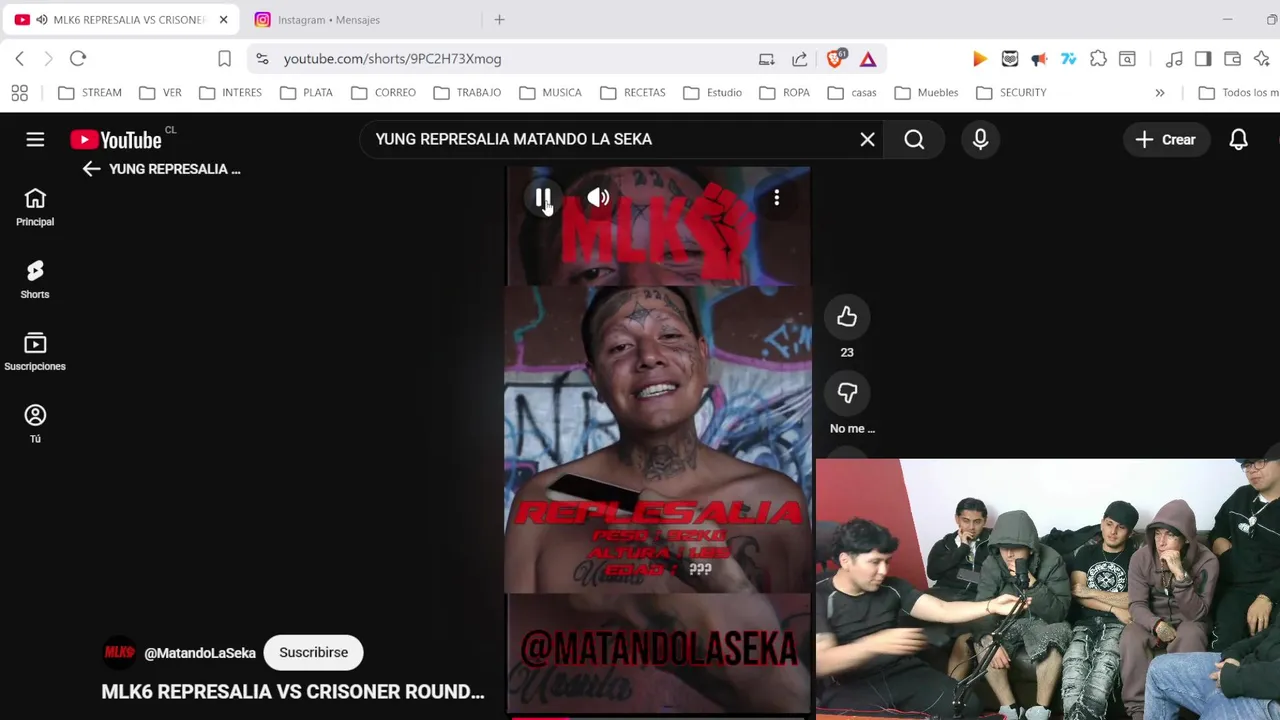This screenshot has width=1280, height=720.
Task: Open the apps grid icon in bookmarks bar
Action: (20, 93)
